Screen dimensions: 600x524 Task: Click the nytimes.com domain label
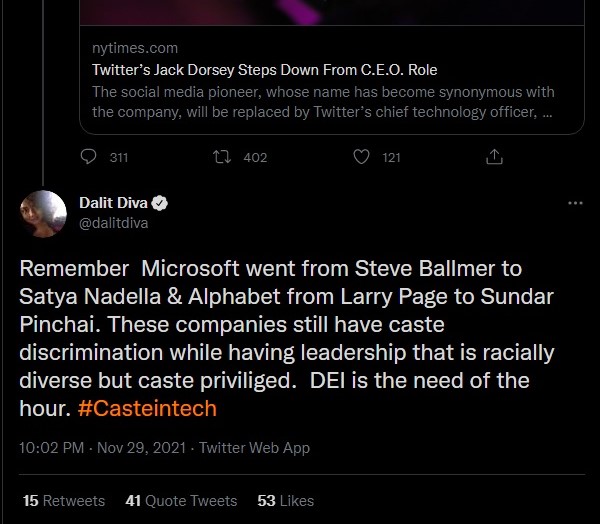[134, 48]
